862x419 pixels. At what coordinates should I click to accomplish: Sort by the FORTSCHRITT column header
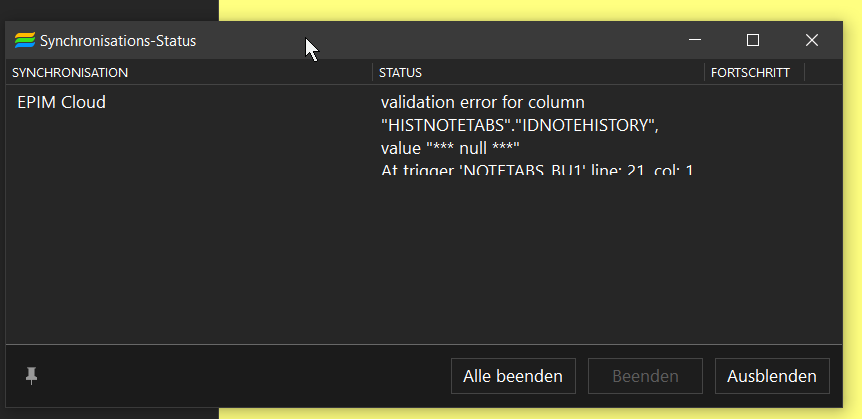(754, 73)
